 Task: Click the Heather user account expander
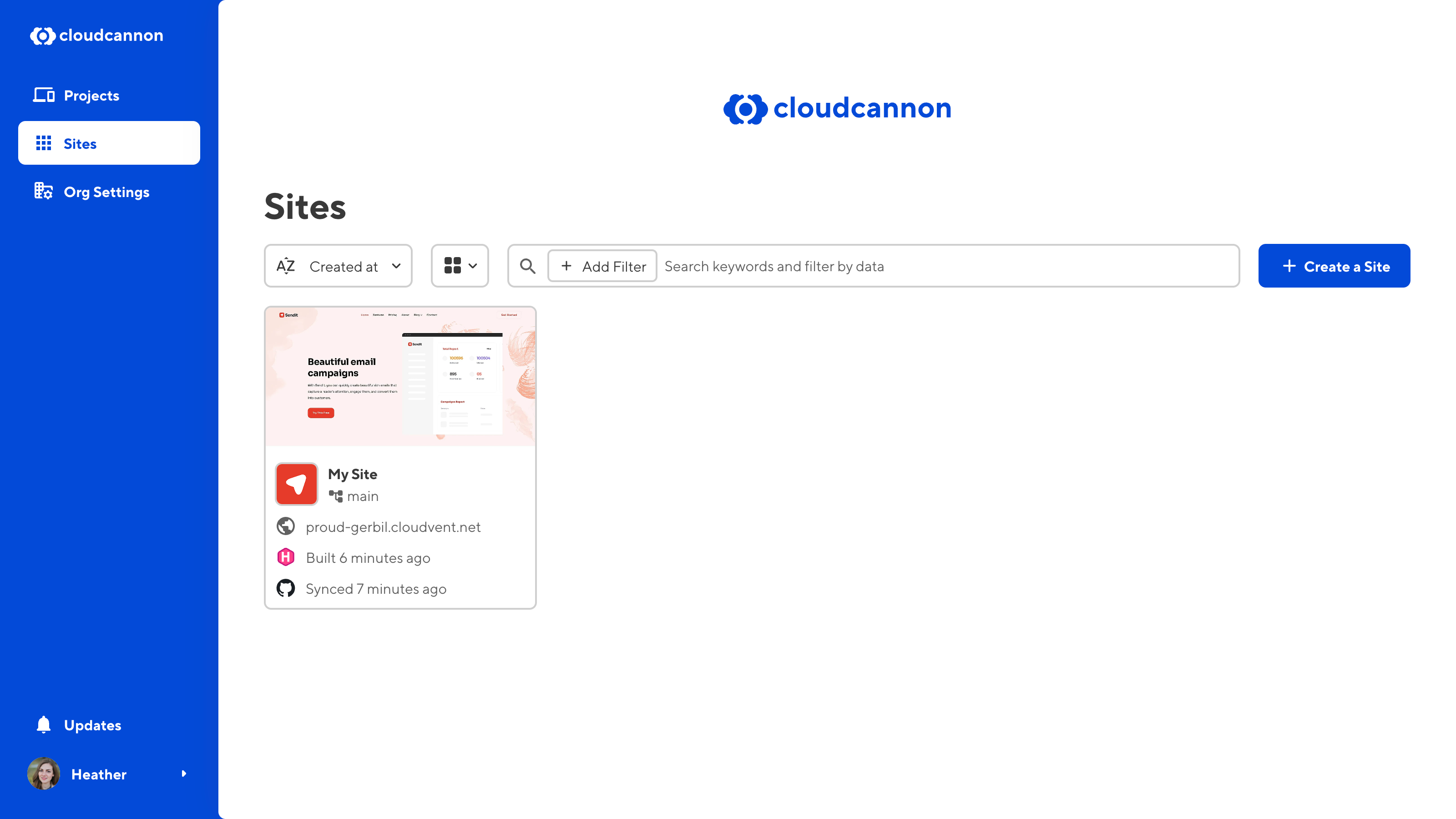184,775
